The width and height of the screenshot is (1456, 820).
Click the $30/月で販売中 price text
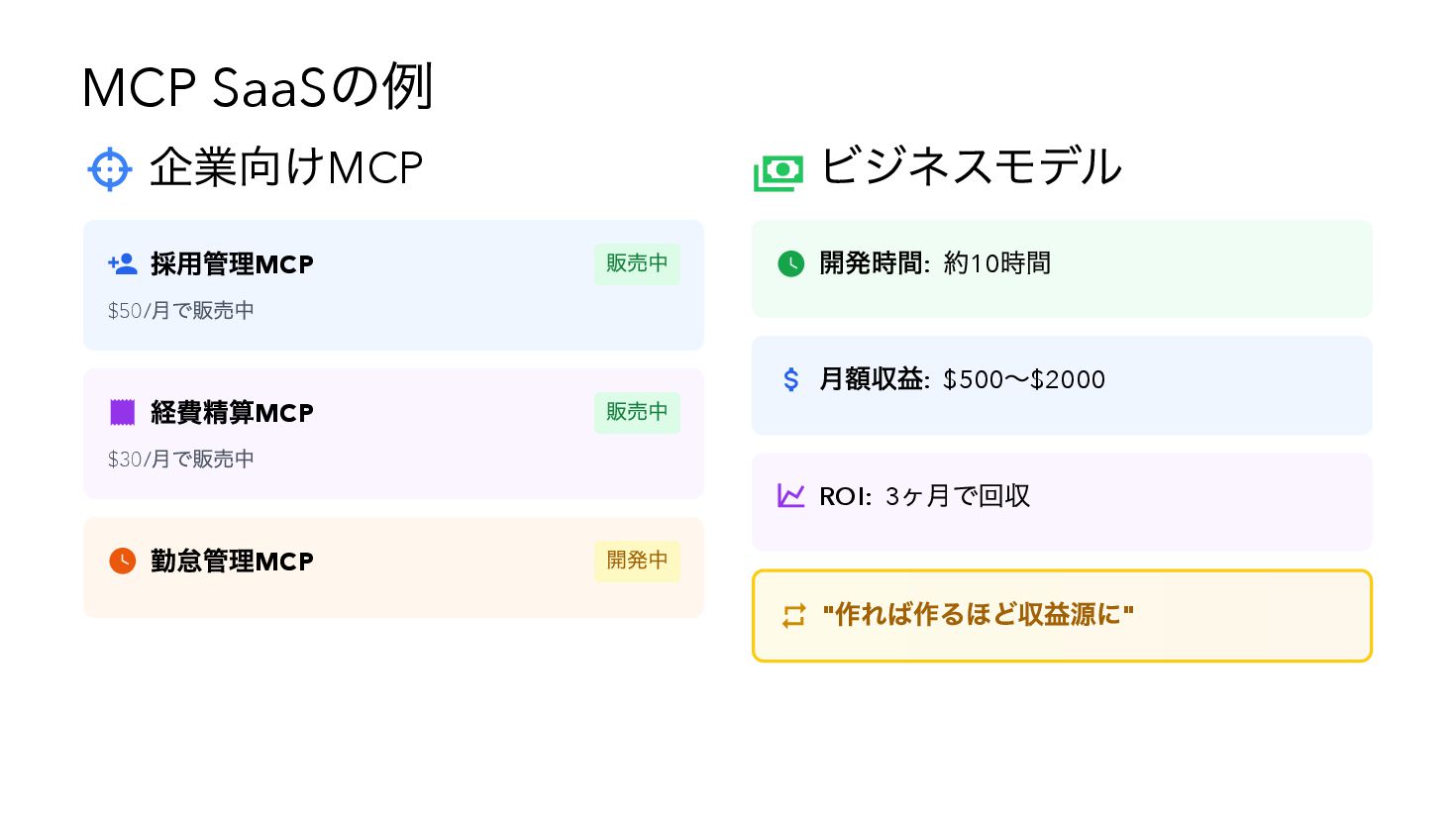[x=181, y=460]
